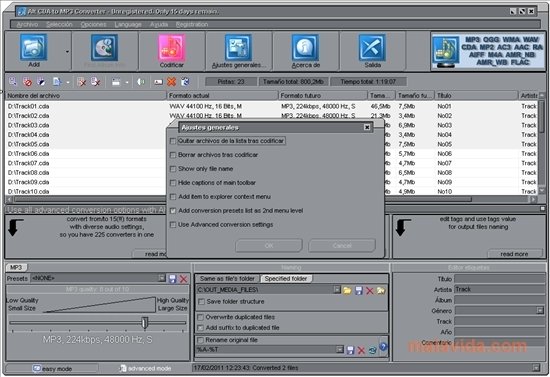
Task: Expand the C:\OUT_MEDIA_FILES\ folder dropdown
Action: point(337,290)
